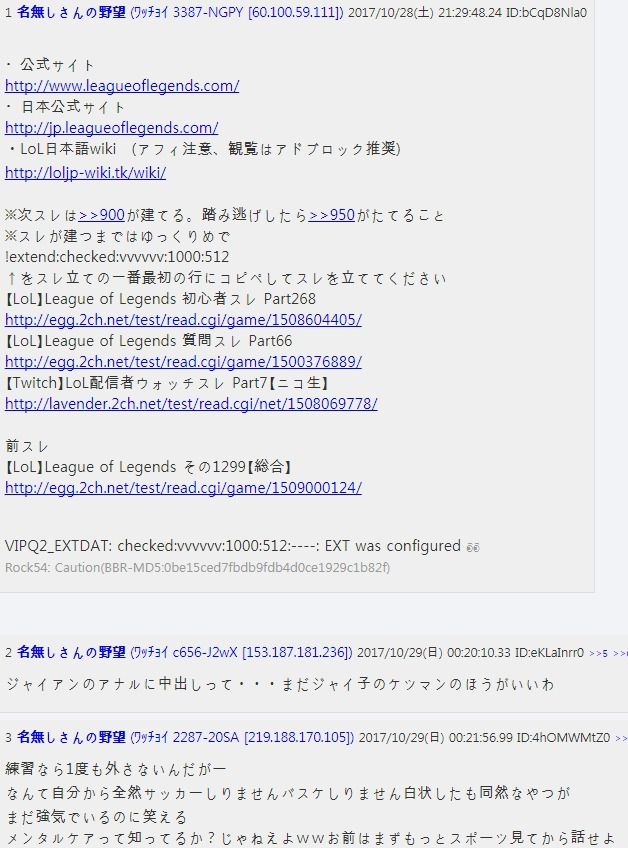The height and width of the screenshot is (848, 628).
Task: Click the poster name of post 2
Action: (x=71, y=652)
